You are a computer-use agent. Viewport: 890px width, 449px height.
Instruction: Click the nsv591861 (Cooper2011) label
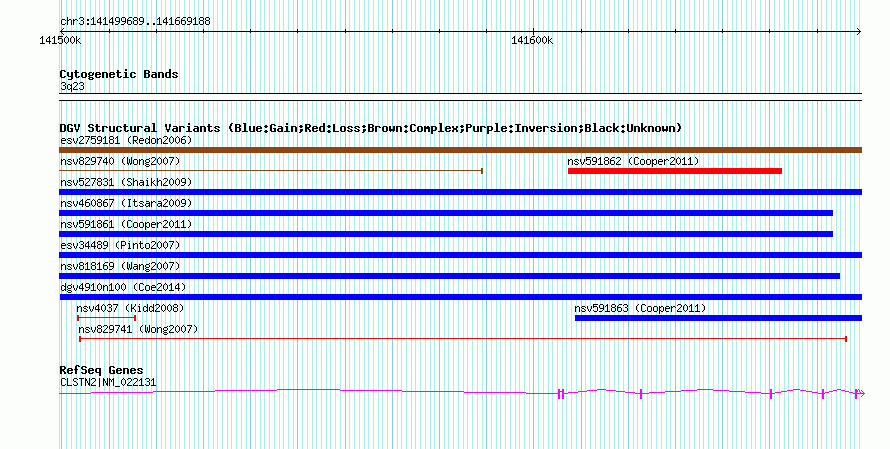[126, 224]
